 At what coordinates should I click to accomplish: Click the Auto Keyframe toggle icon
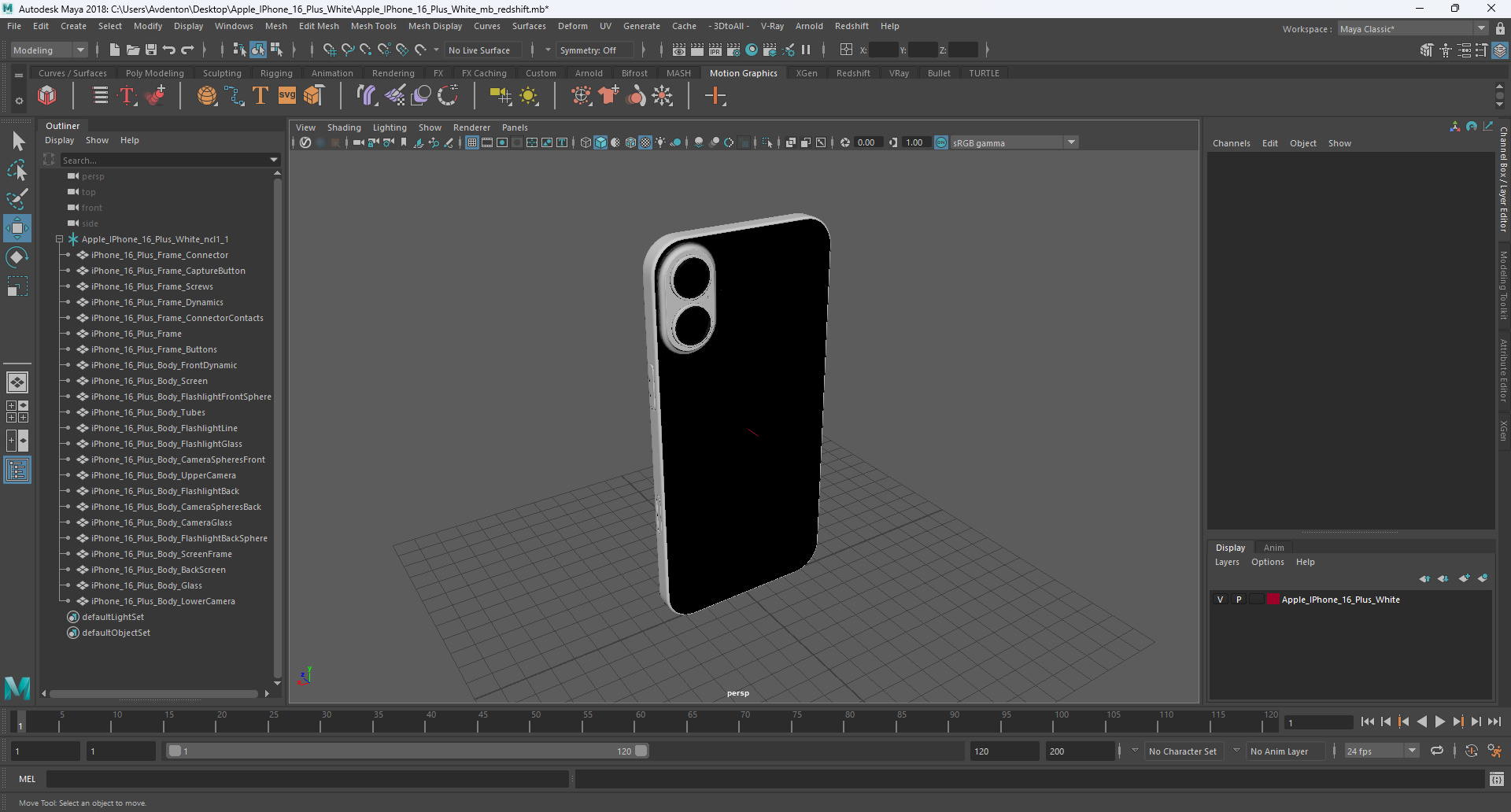coord(1472,751)
